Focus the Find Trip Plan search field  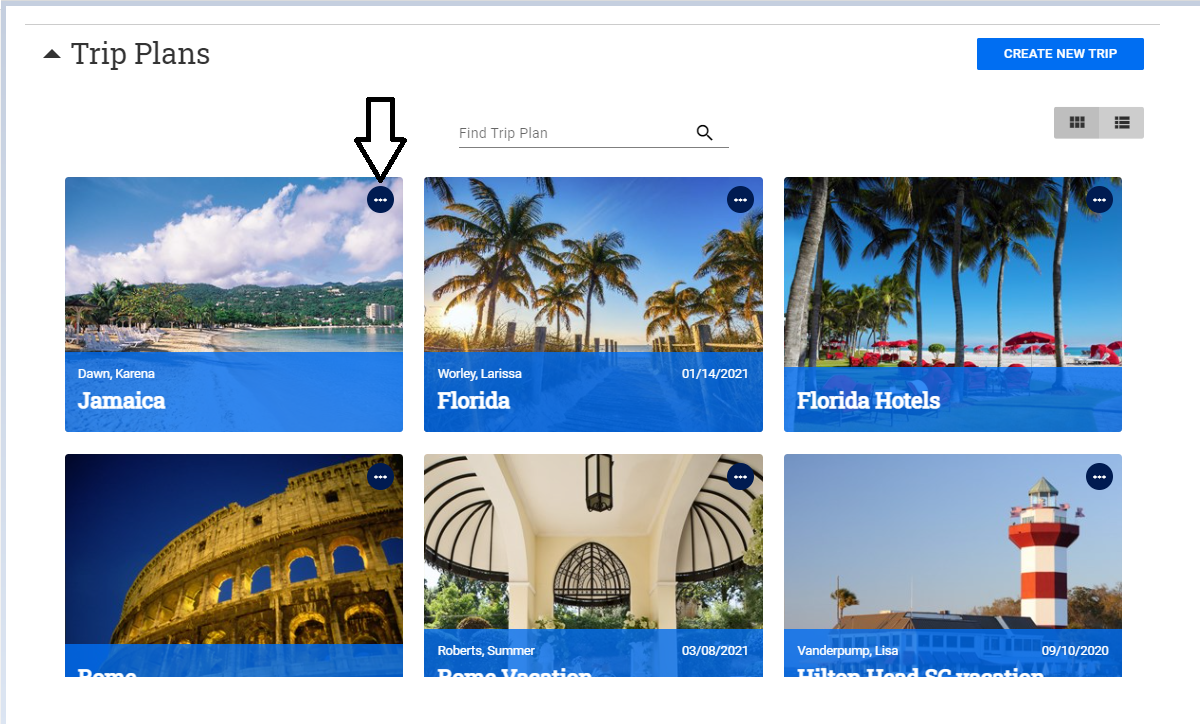(572, 133)
